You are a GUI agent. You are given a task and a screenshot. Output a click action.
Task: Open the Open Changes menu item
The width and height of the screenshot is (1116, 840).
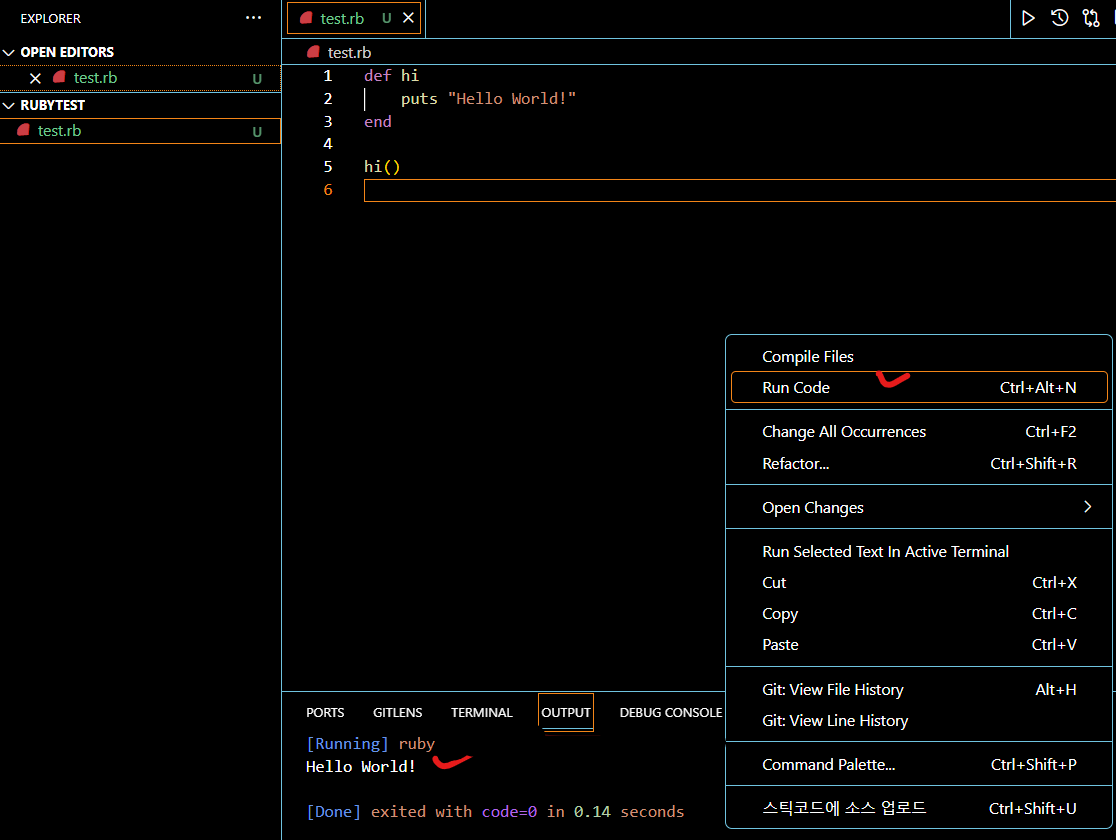coord(918,508)
